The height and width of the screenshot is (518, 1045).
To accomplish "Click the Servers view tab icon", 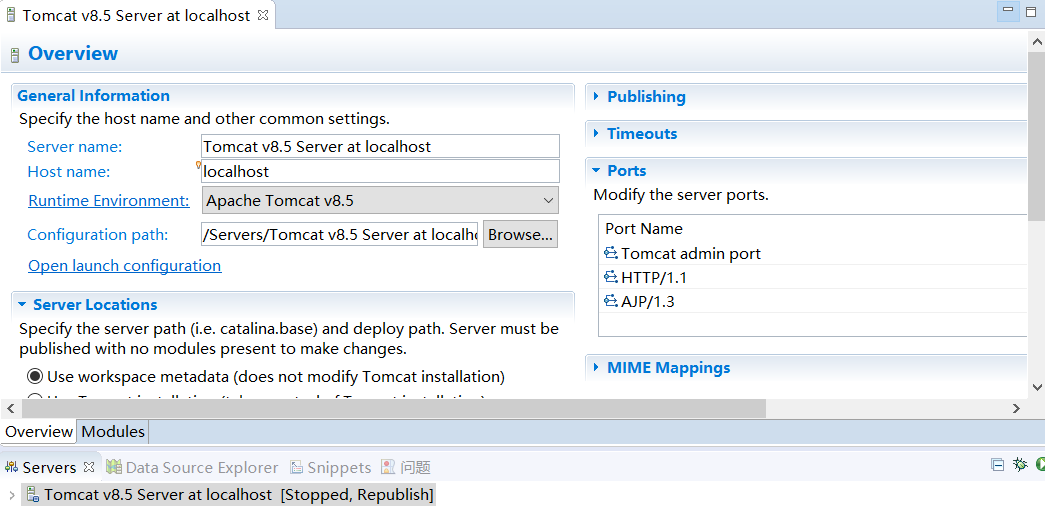I will click(x=11, y=467).
